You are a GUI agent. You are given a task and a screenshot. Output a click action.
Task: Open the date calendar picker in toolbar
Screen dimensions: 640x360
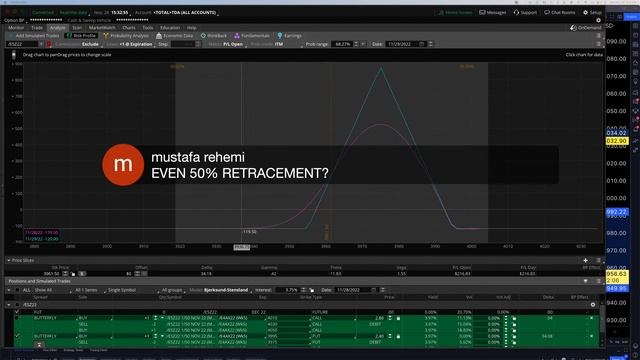tap(422, 44)
